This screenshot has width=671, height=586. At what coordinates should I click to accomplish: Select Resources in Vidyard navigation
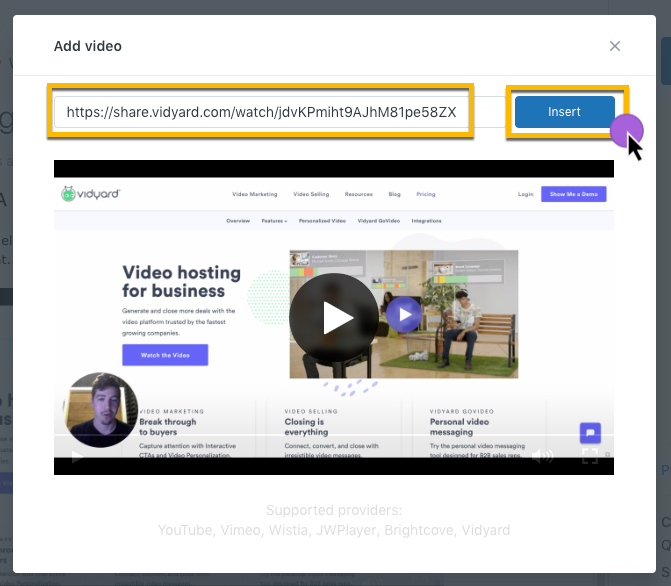pos(359,194)
